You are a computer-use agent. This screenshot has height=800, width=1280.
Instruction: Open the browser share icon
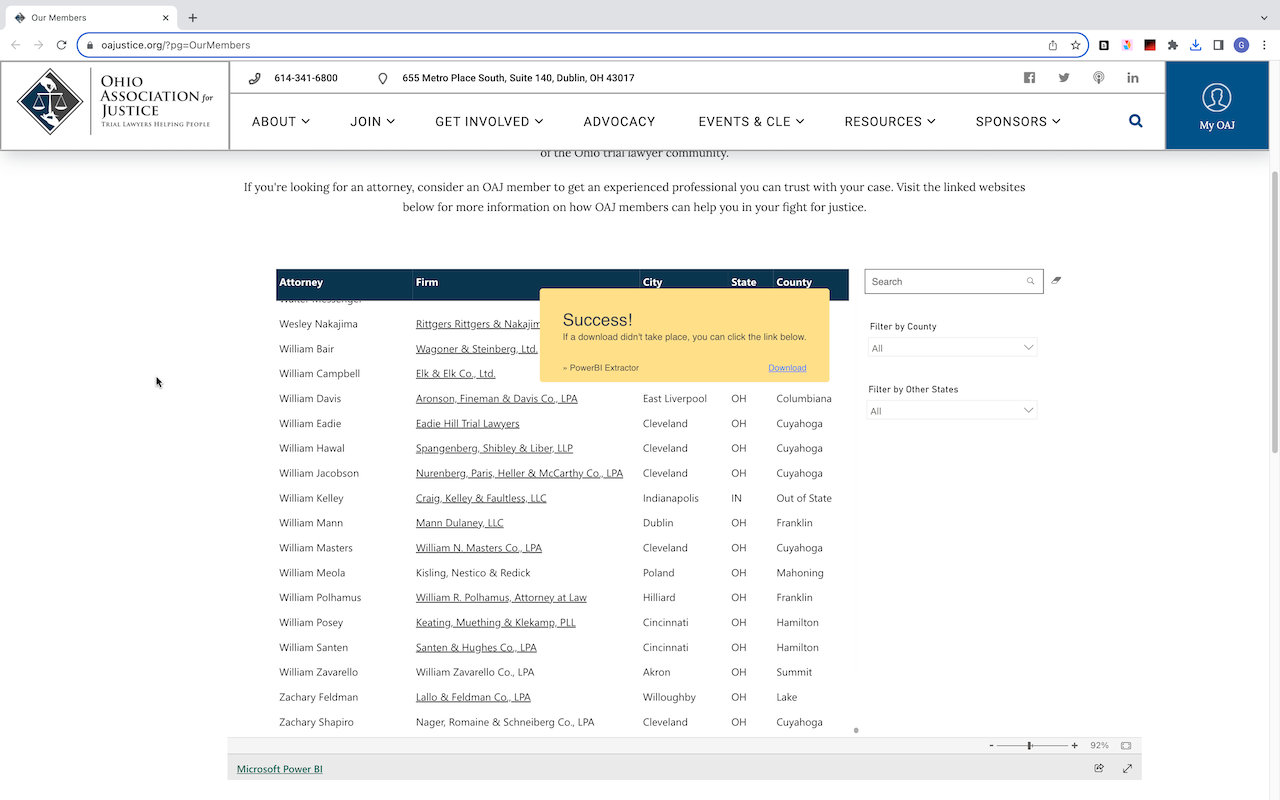(1053, 45)
